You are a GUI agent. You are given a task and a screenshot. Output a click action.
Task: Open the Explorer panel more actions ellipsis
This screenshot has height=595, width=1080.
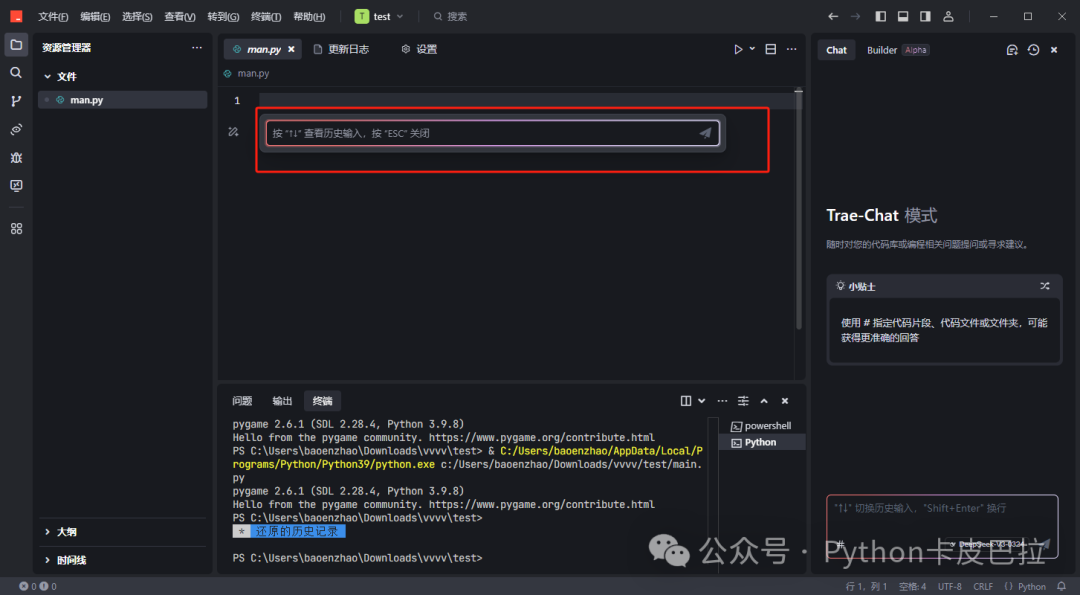(197, 48)
